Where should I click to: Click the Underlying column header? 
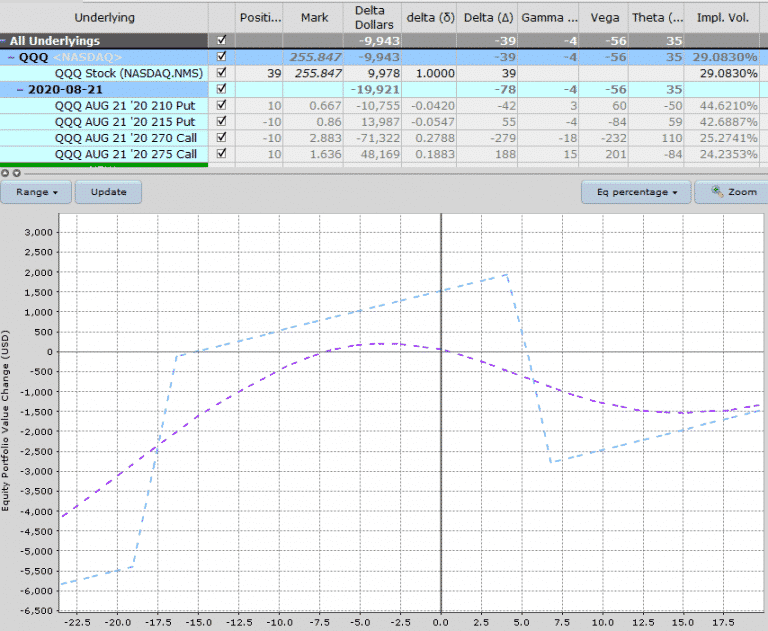tap(104, 18)
